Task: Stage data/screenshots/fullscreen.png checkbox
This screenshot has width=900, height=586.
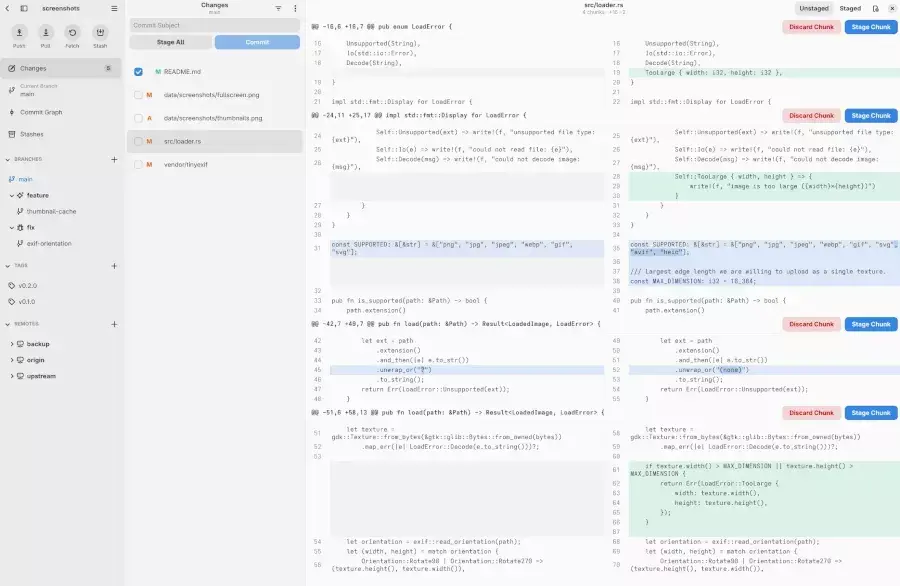Action: [138, 95]
